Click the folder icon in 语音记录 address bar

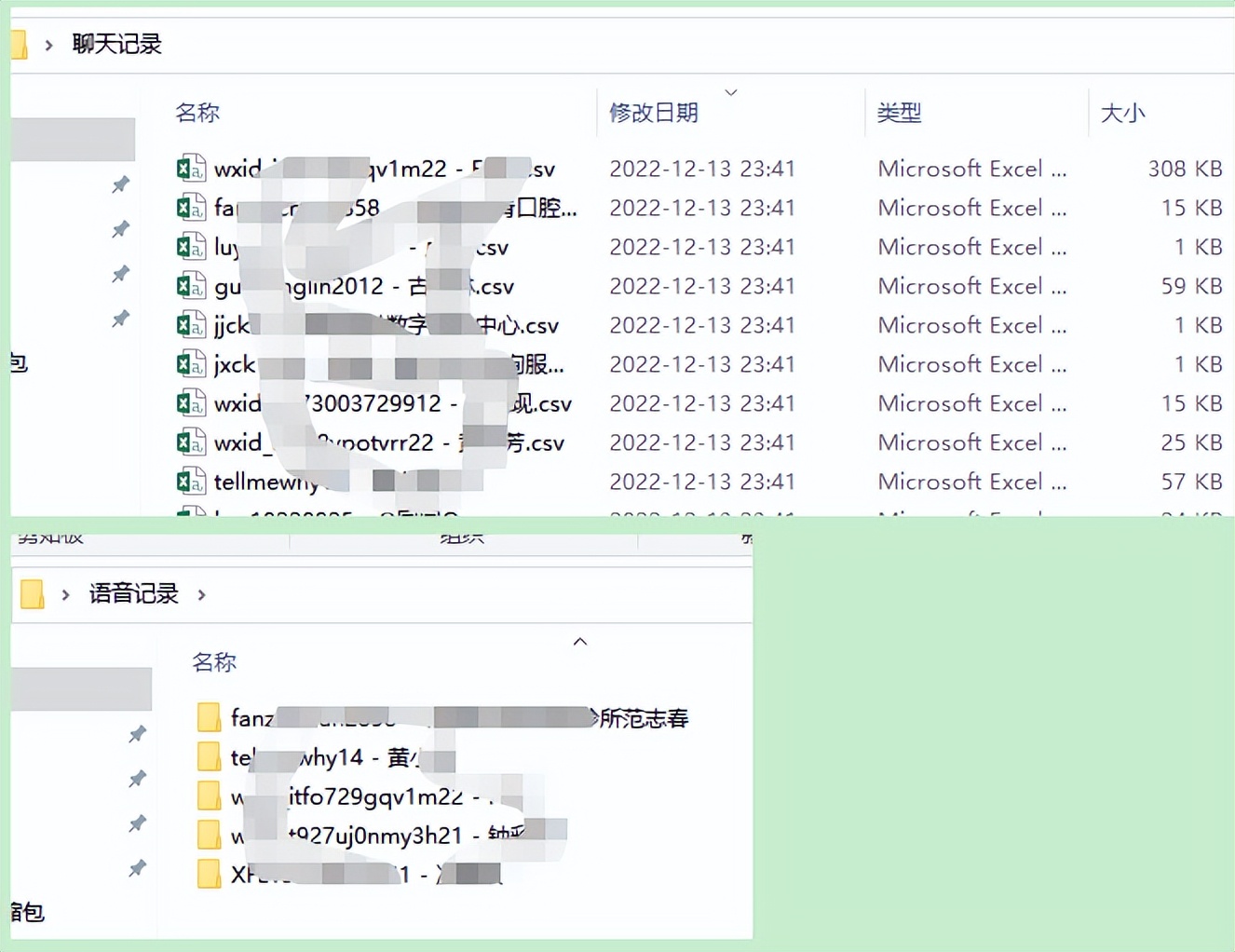32,593
